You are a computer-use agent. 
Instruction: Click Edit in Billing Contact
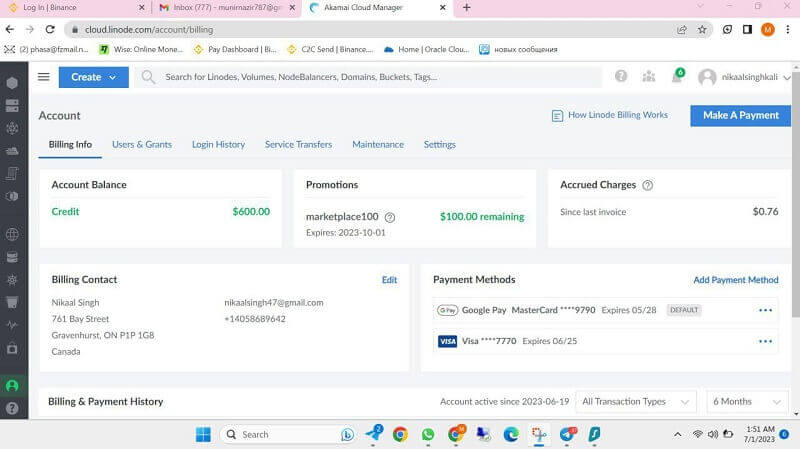[389, 280]
